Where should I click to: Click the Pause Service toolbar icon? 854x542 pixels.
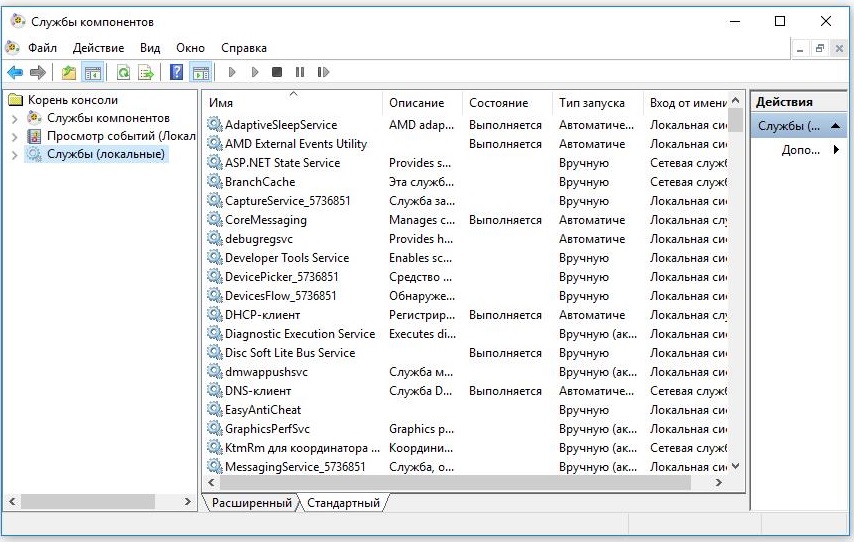[300, 72]
